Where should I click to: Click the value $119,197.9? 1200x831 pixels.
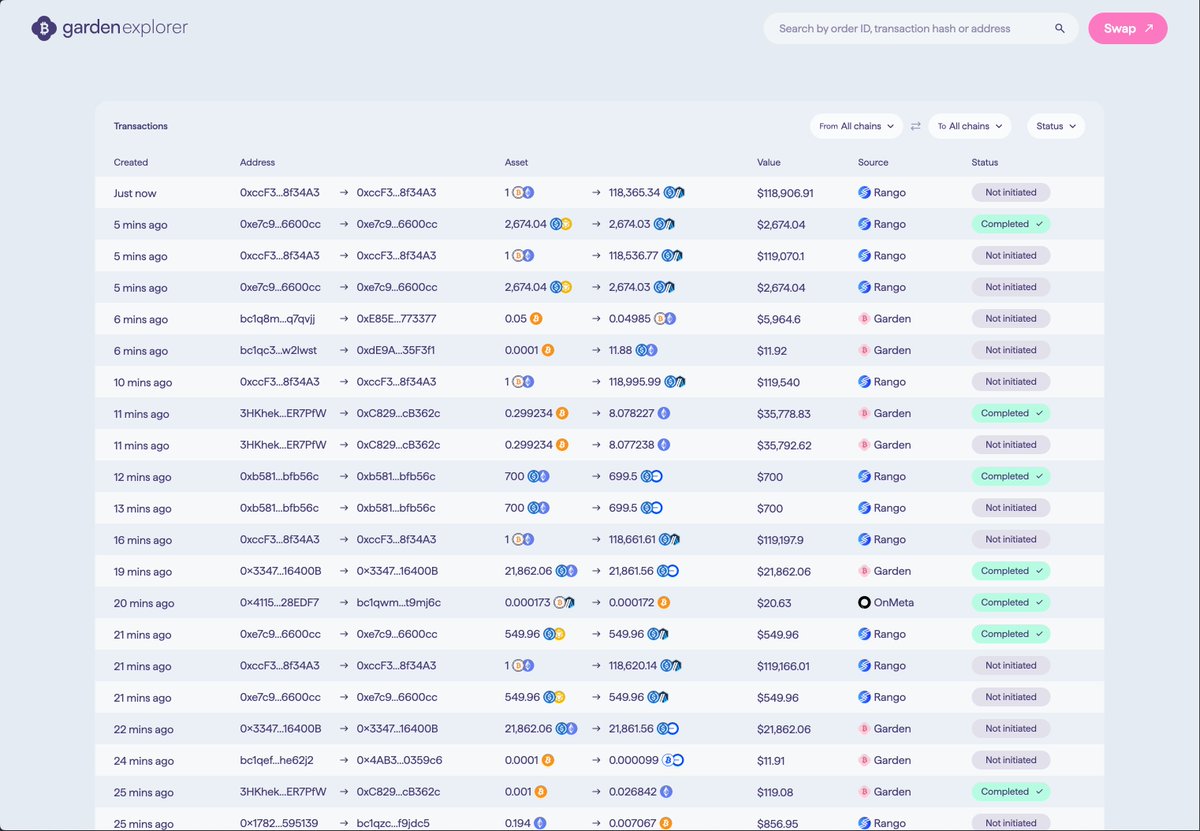coord(780,540)
